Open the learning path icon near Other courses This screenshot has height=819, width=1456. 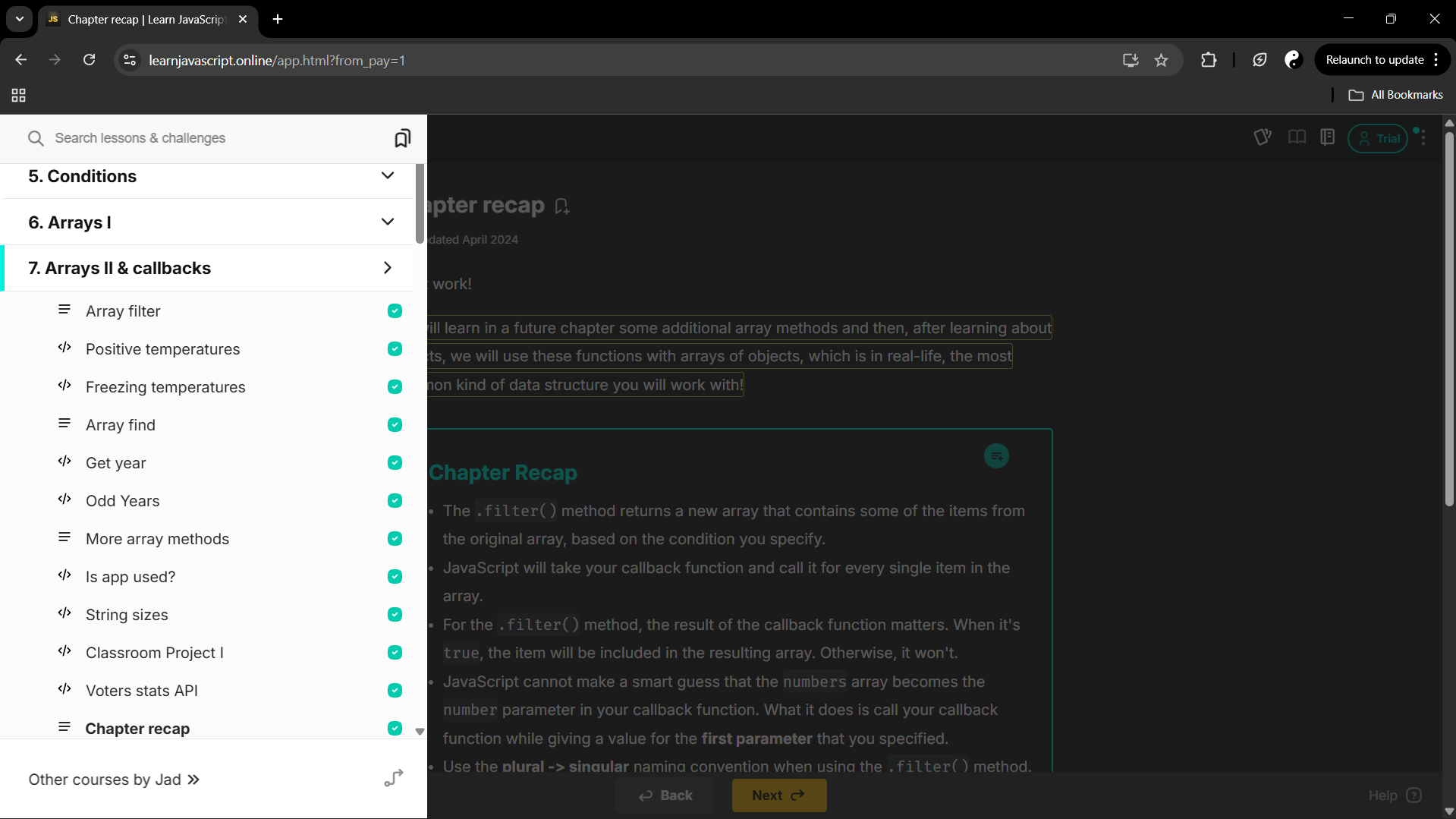pyautogui.click(x=393, y=779)
